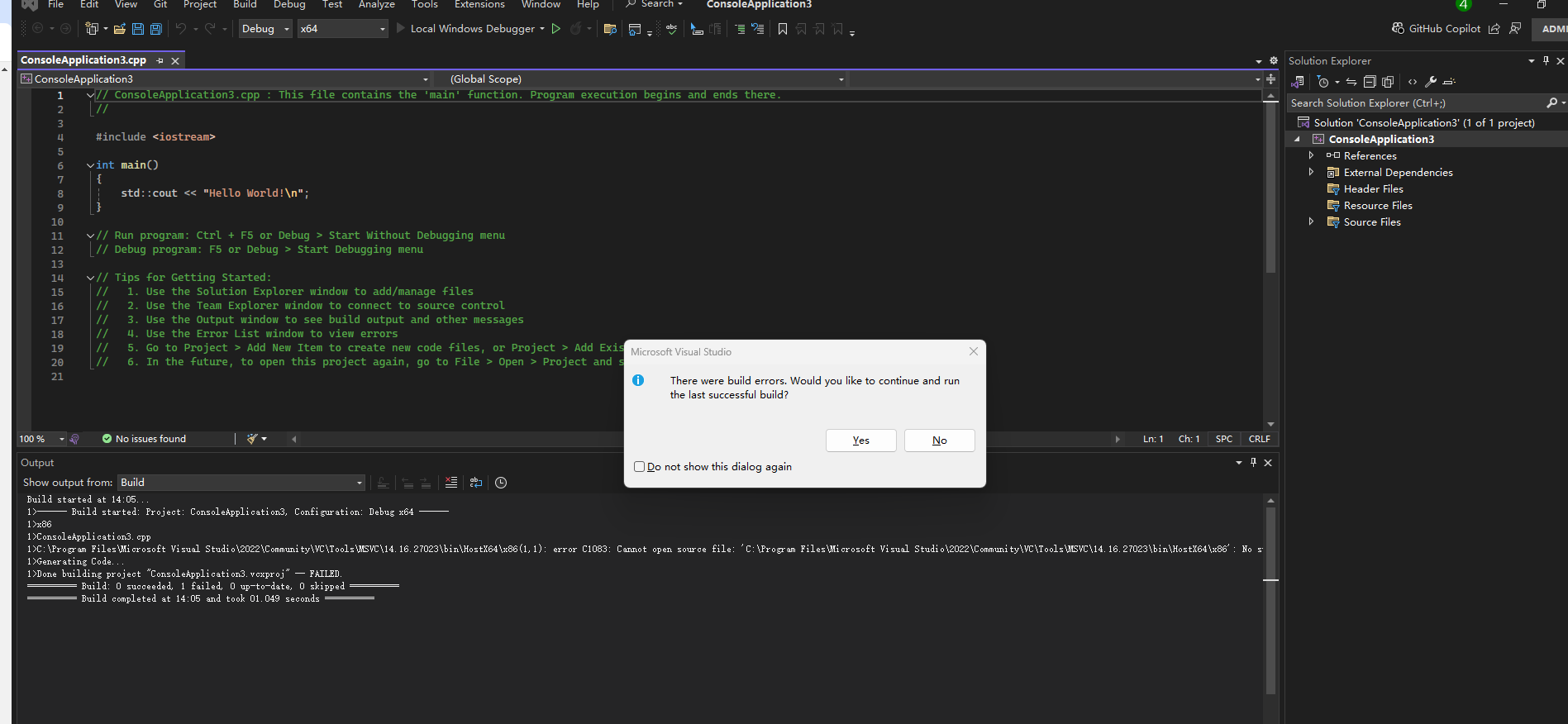Click the Find in Files folder-search icon
This screenshot has height=724, width=1568.
(x=610, y=29)
